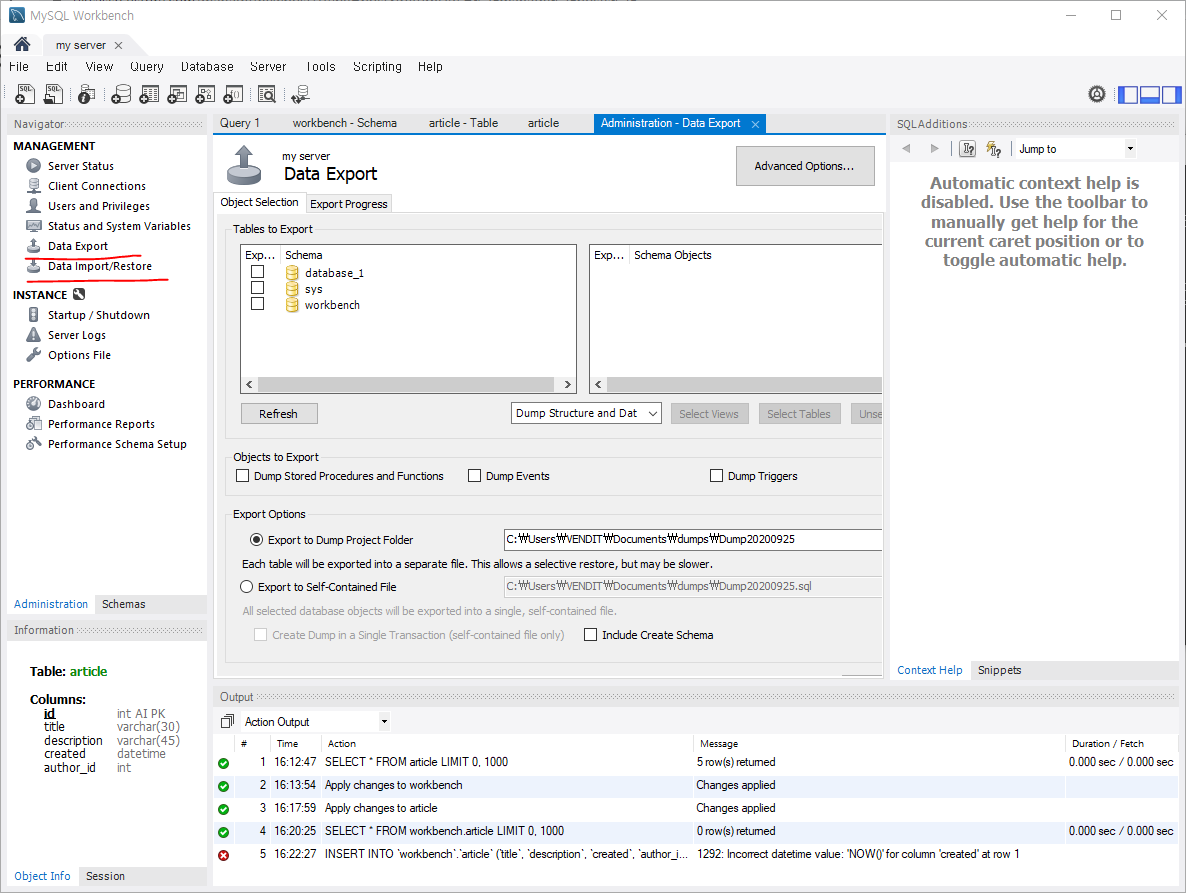Open the object inspector icon
The width and height of the screenshot is (1186, 893).
pos(87,94)
